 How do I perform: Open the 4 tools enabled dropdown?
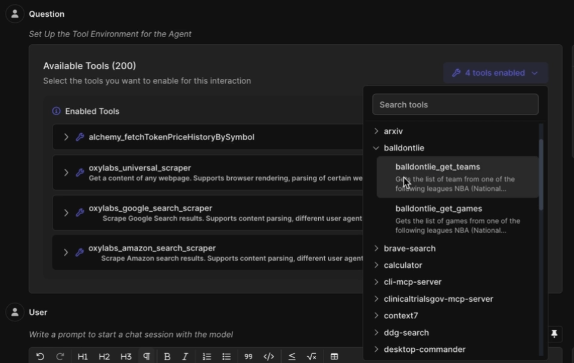coord(495,73)
